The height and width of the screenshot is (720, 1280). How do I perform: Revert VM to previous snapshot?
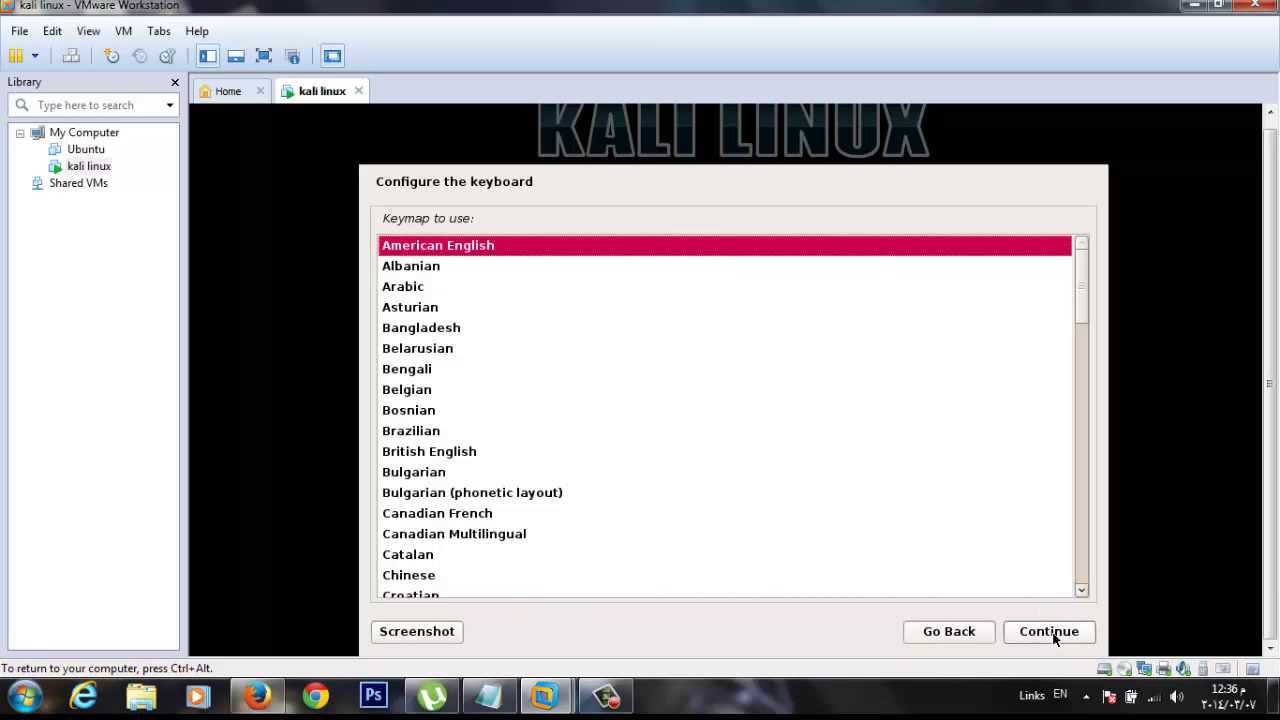140,56
